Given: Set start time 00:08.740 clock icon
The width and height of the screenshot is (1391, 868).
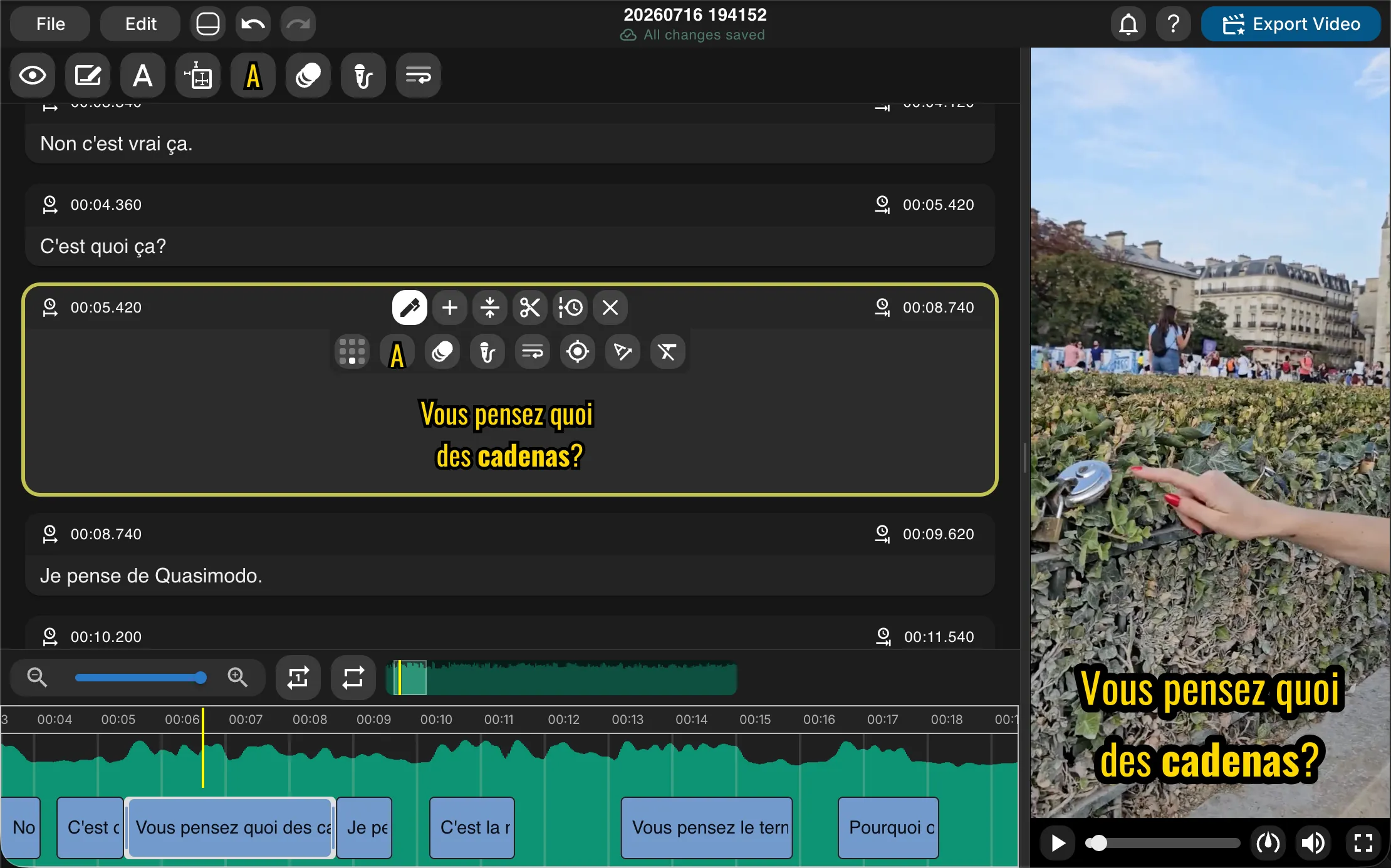Looking at the screenshot, I should [49, 534].
